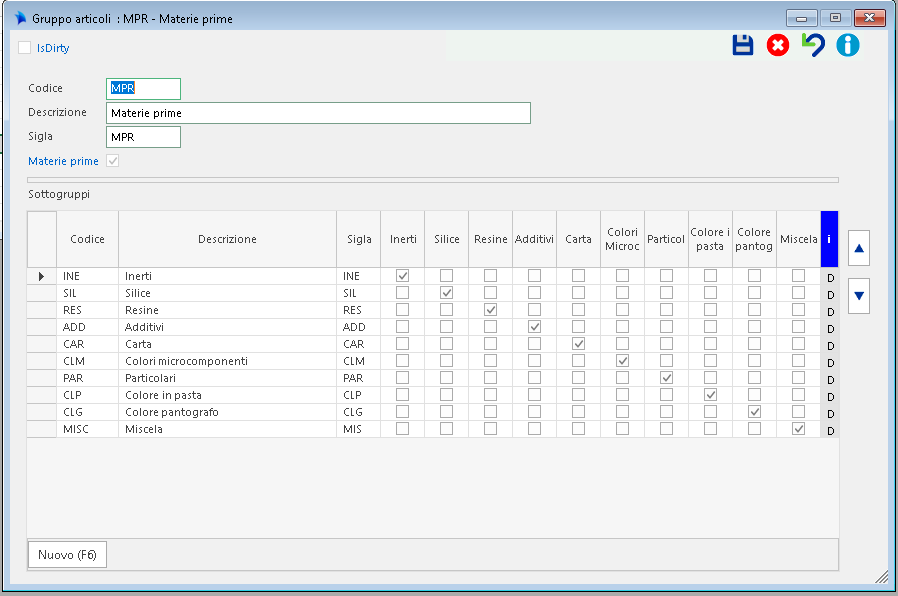Click the Sigla column header
Image resolution: width=898 pixels, height=596 pixels.
pyautogui.click(x=359, y=239)
